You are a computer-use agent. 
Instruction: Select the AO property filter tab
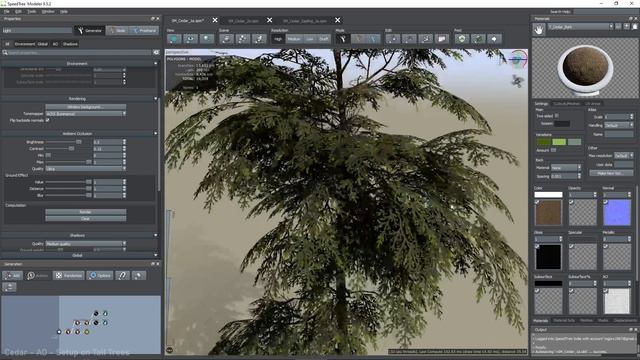click(x=55, y=44)
